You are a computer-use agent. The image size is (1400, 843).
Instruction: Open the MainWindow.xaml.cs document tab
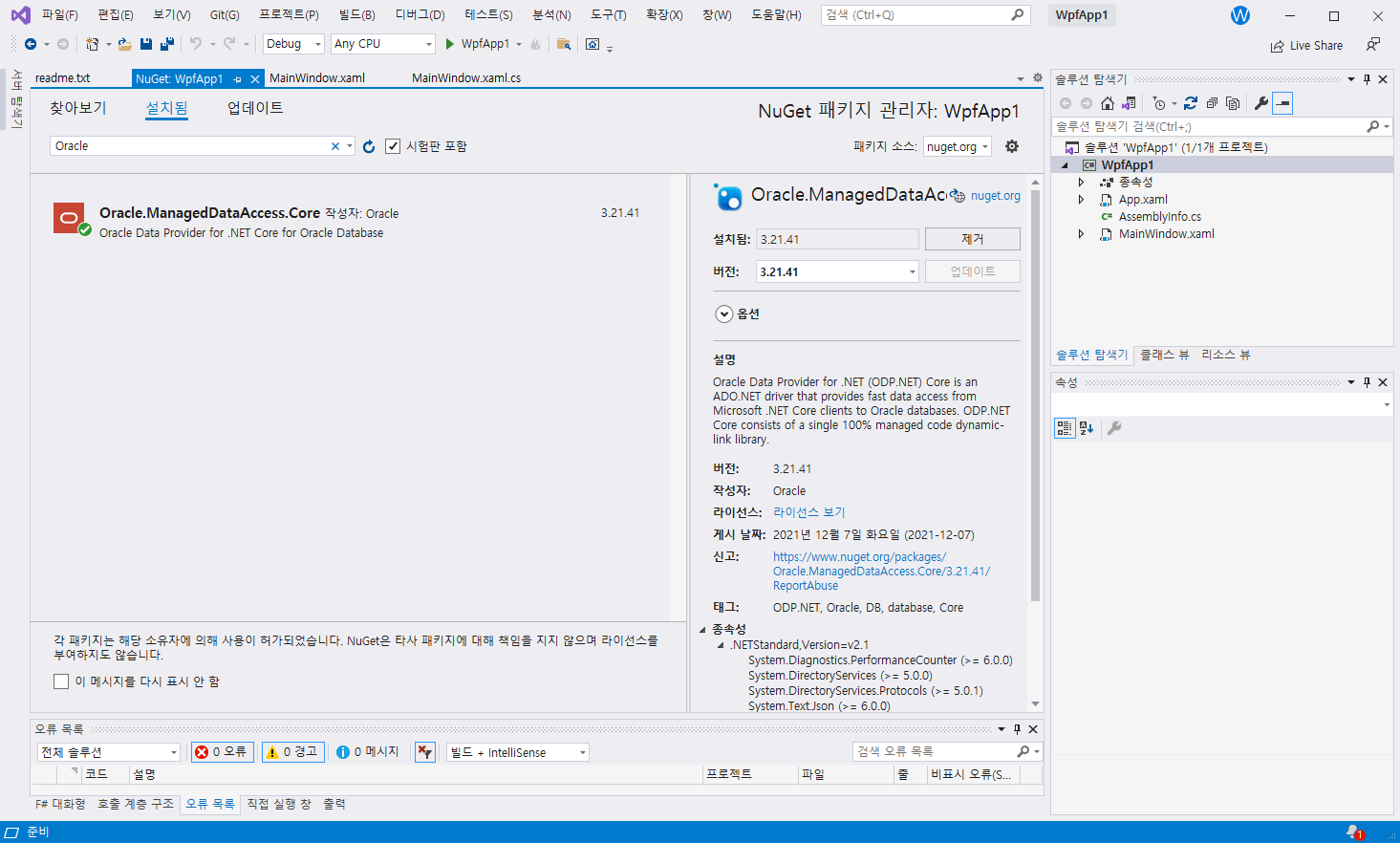[466, 78]
